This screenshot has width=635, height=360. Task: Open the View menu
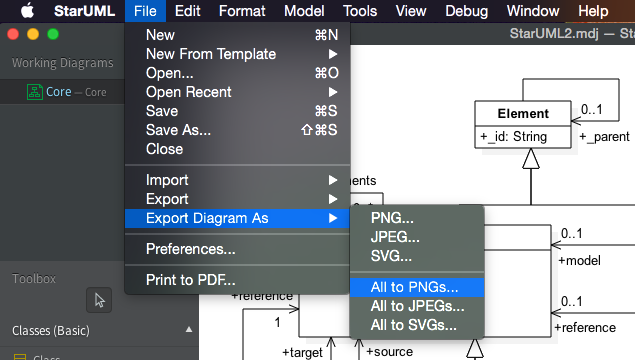click(411, 11)
